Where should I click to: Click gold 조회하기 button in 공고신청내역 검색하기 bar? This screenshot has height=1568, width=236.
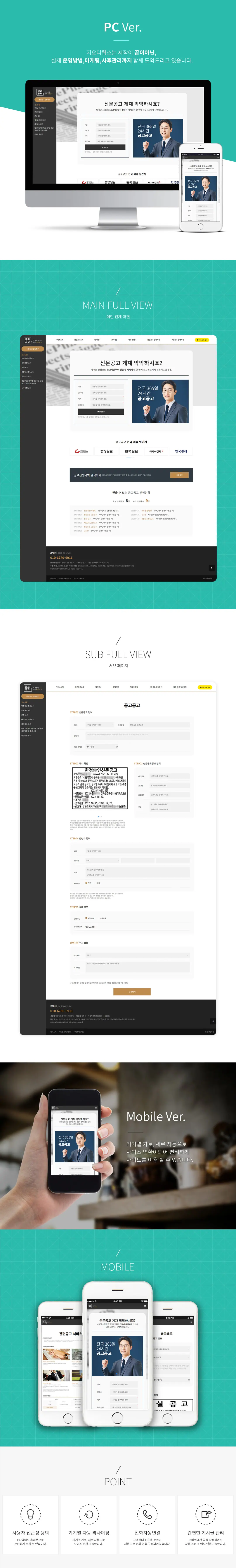179,475
